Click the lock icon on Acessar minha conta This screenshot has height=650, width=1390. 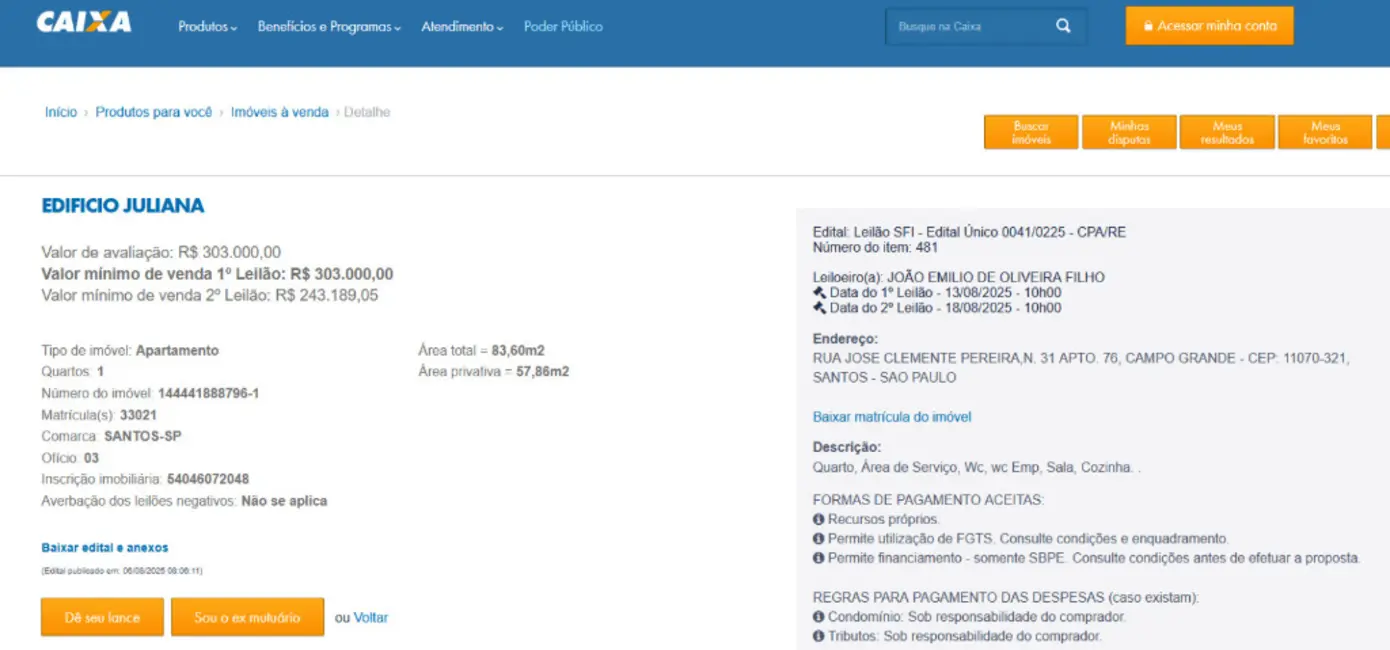[x=1147, y=25]
